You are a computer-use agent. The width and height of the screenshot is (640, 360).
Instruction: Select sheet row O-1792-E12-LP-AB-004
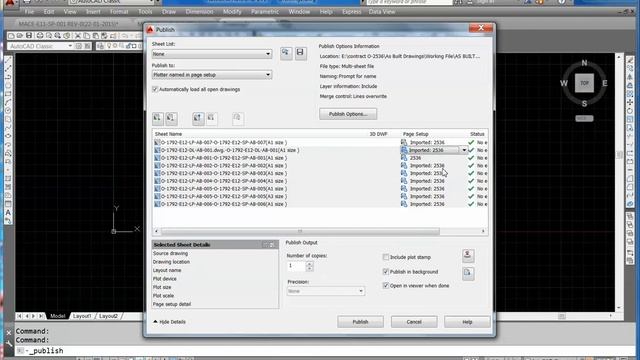click(x=320, y=181)
